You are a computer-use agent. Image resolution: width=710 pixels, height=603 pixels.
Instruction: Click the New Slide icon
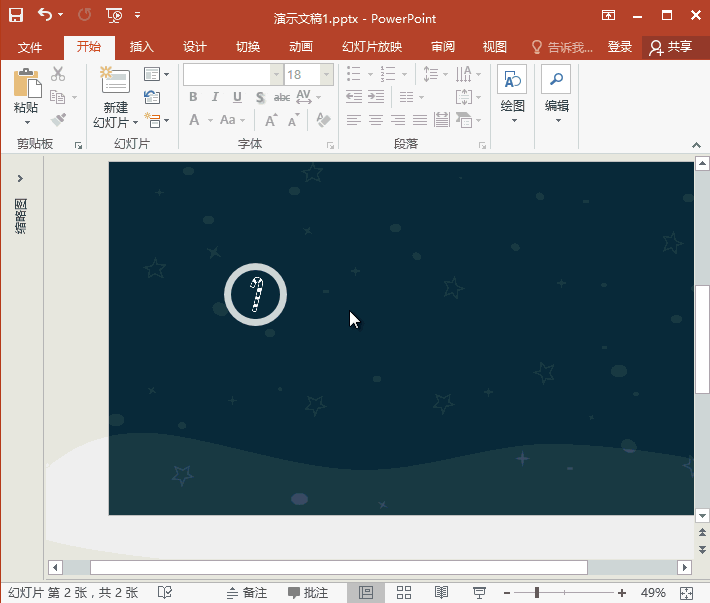tap(115, 82)
